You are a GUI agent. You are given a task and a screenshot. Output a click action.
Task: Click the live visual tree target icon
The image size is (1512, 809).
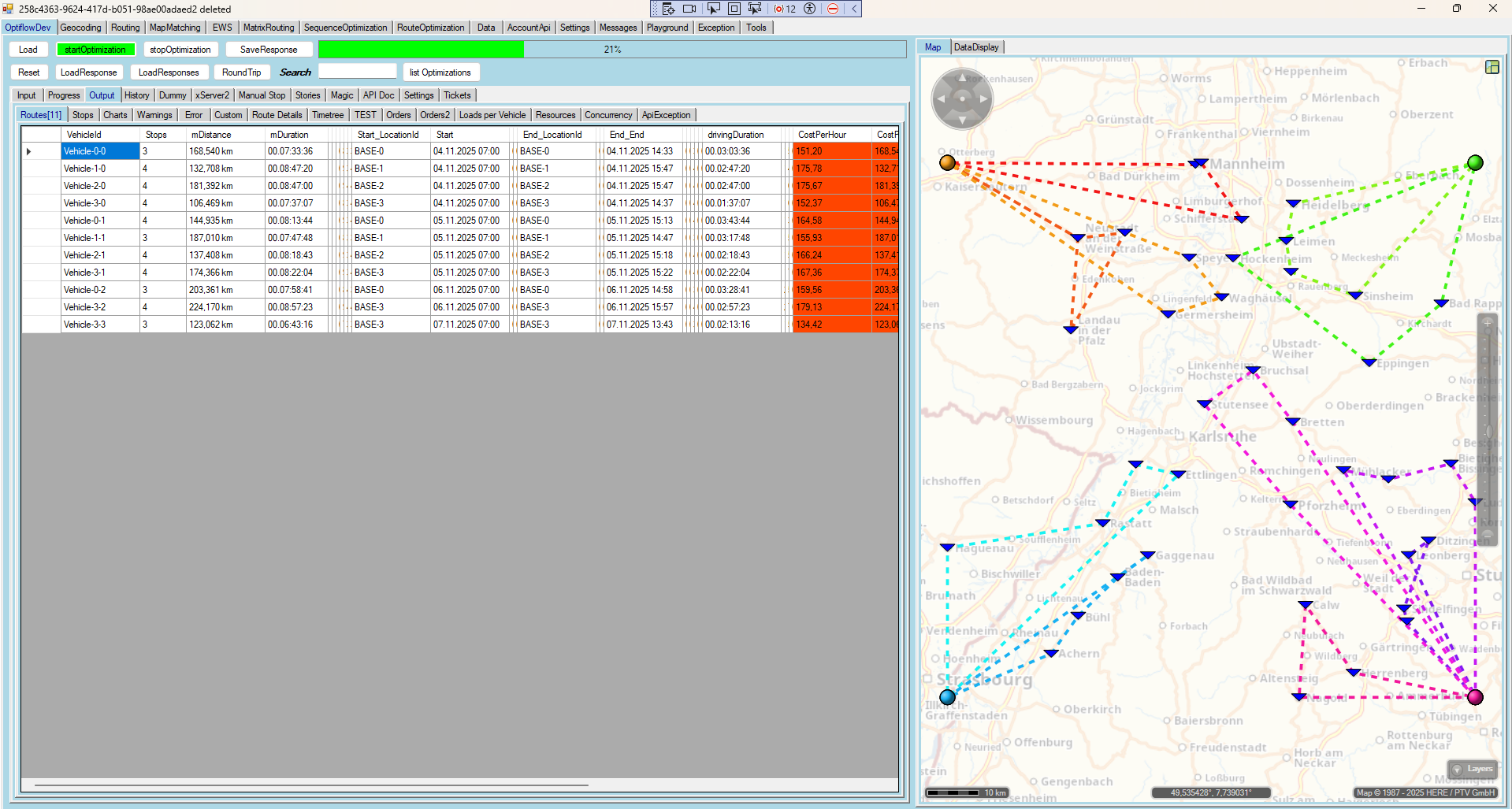click(668, 9)
